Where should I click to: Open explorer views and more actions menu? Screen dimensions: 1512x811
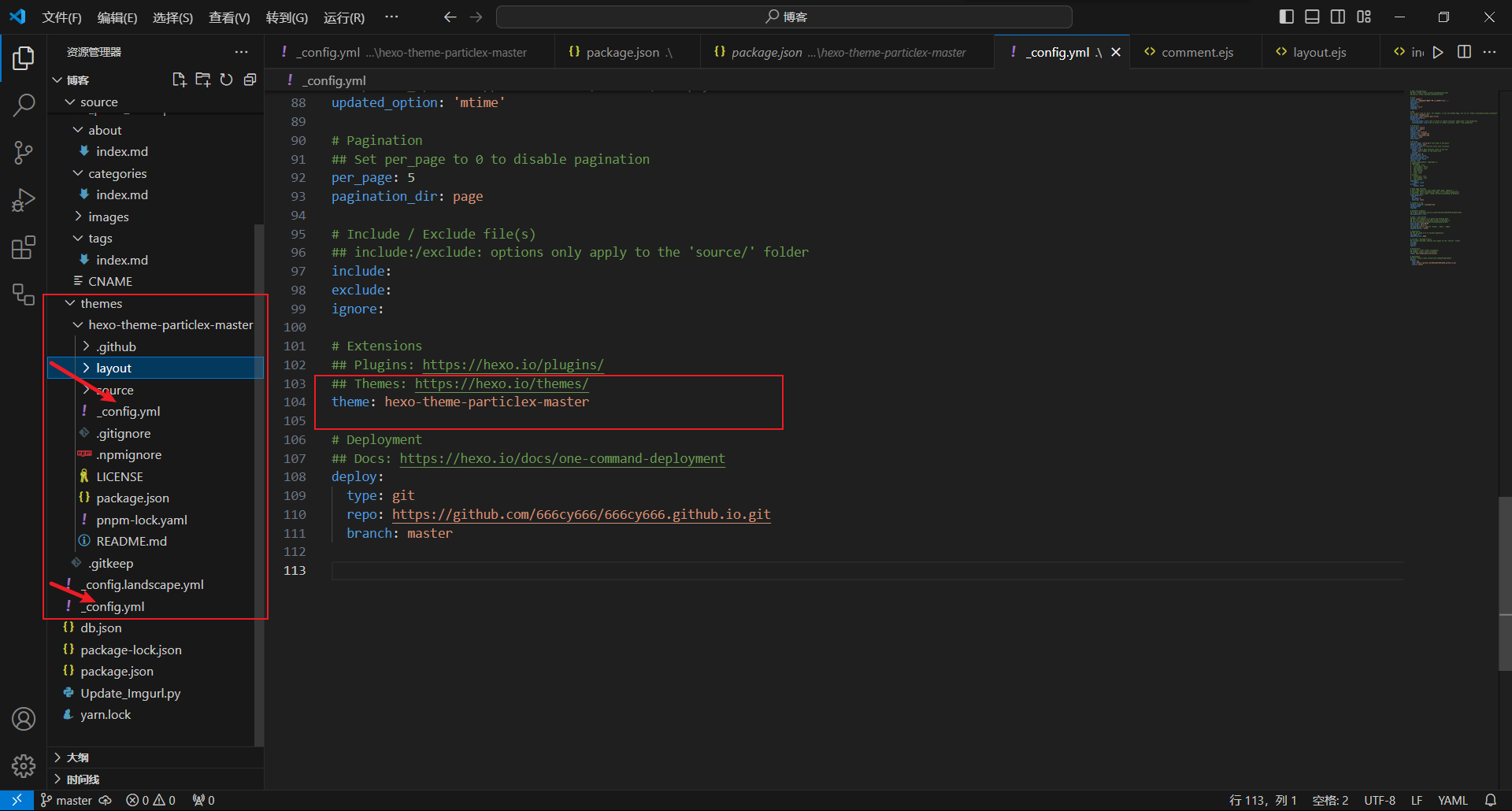click(241, 52)
